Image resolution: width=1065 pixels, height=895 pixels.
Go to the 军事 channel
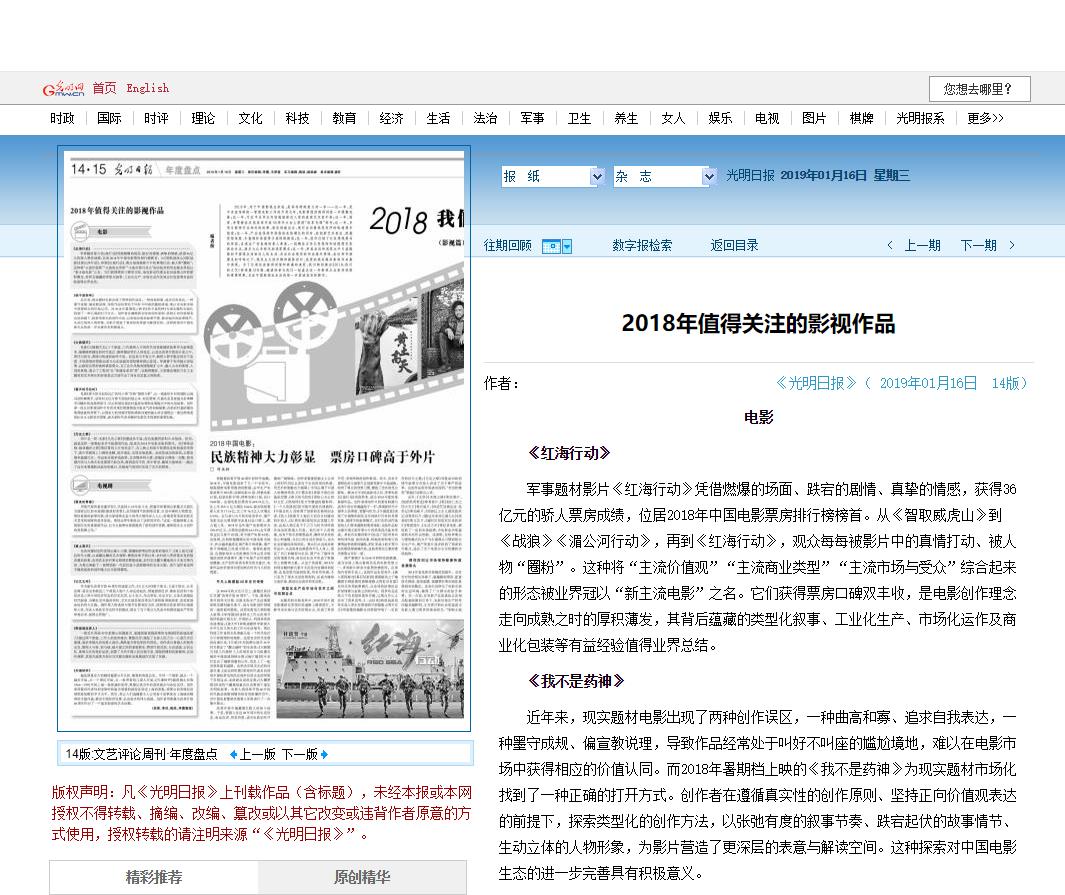tap(532, 118)
